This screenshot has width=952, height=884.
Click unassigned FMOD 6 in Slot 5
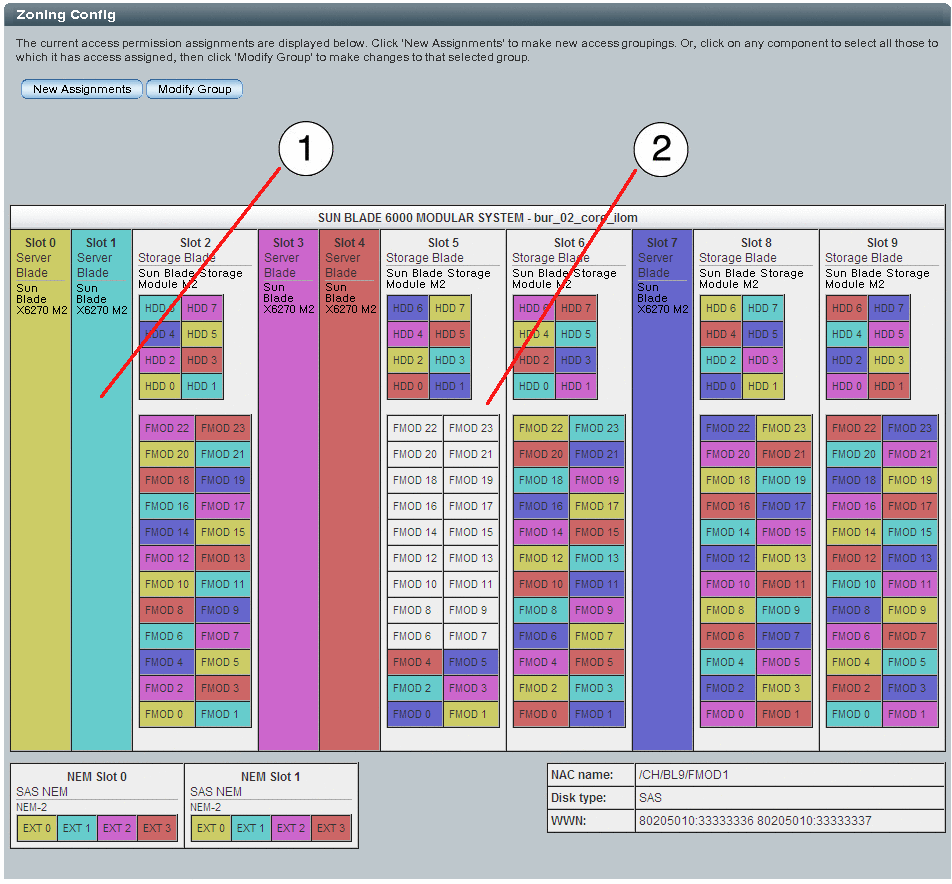(x=415, y=636)
